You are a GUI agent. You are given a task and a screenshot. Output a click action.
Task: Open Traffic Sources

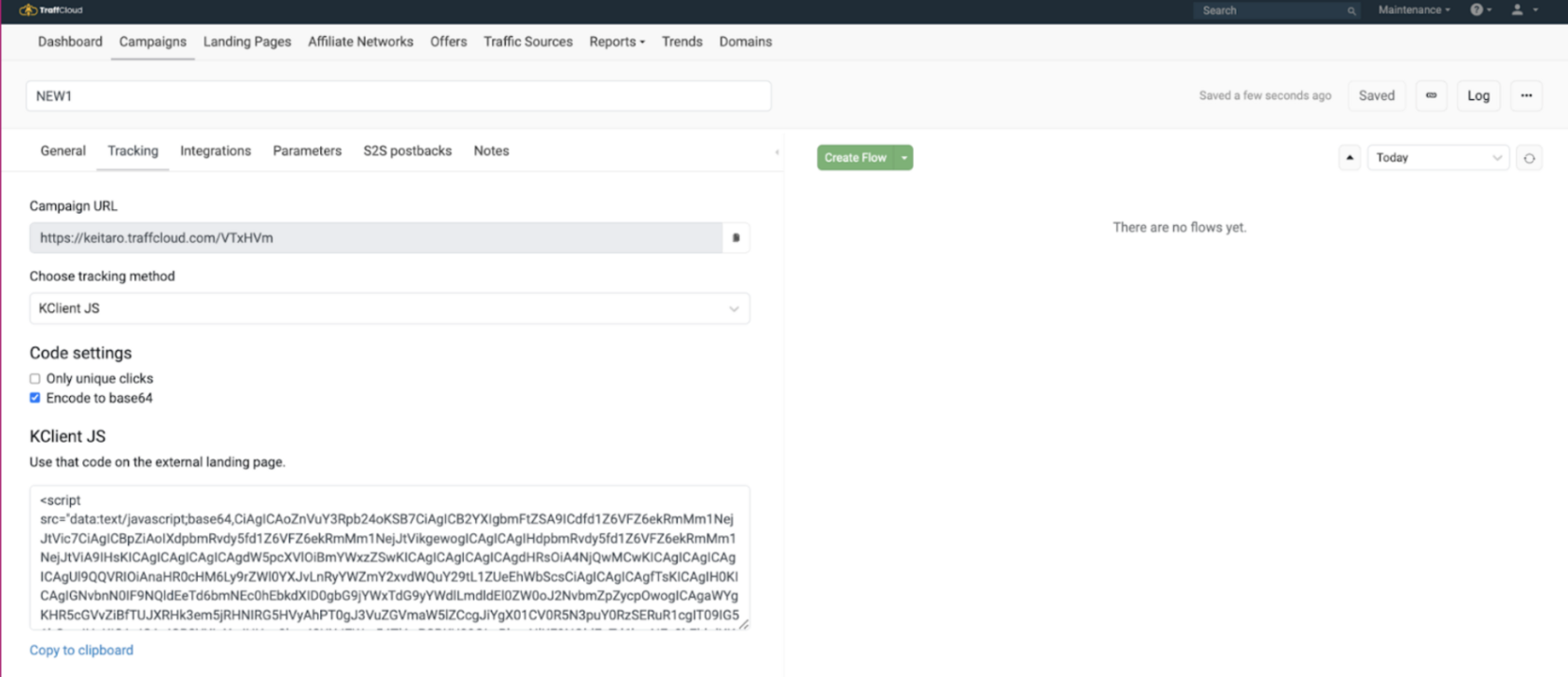(528, 42)
